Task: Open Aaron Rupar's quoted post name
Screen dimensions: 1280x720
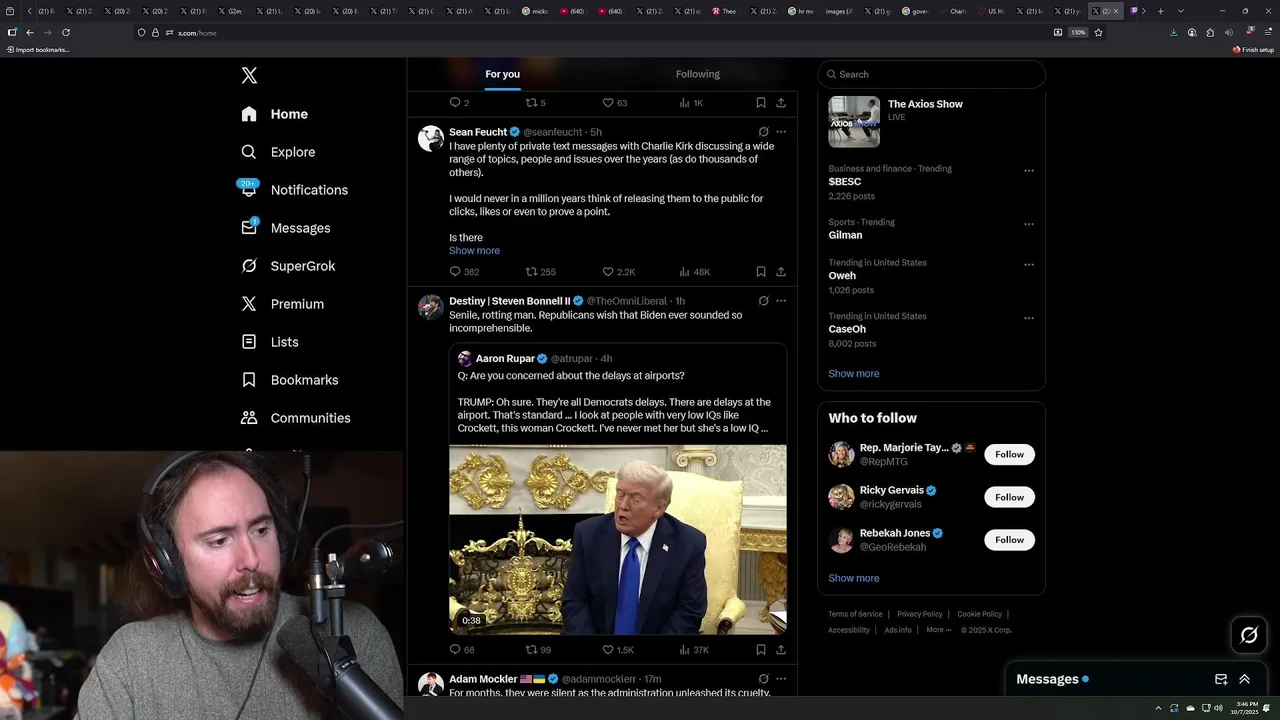Action: coord(505,358)
